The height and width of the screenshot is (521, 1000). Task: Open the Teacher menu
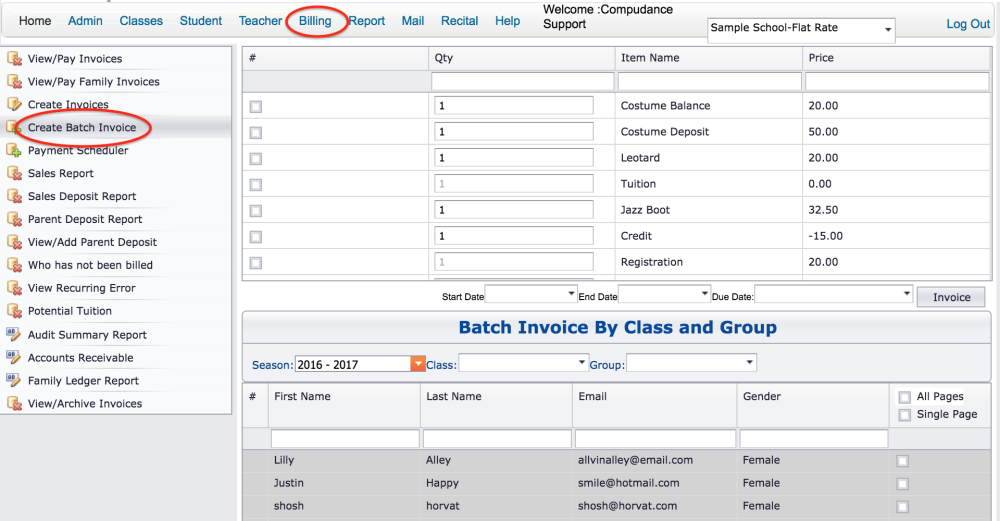[x=260, y=21]
